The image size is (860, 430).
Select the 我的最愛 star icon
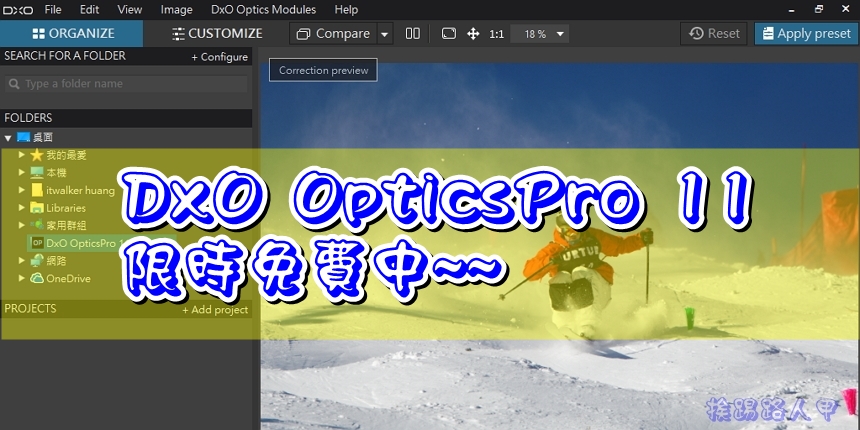coord(37,155)
